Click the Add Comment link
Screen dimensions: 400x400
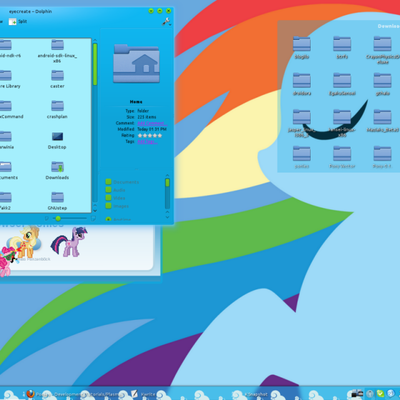152,123
